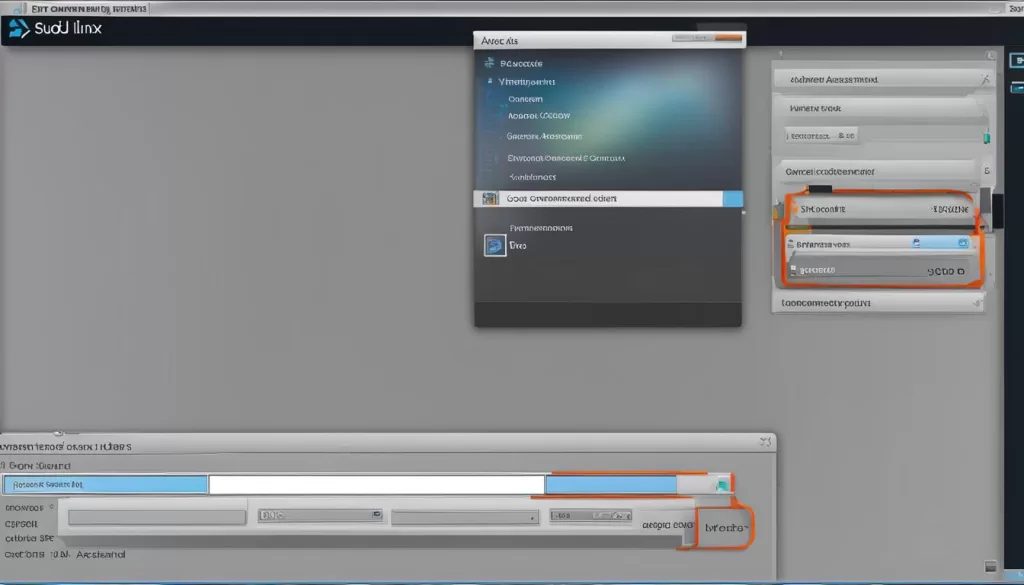The width and height of the screenshot is (1024, 585).
Task: Click the blue Sudu linx logo icon
Action: (x=19, y=28)
